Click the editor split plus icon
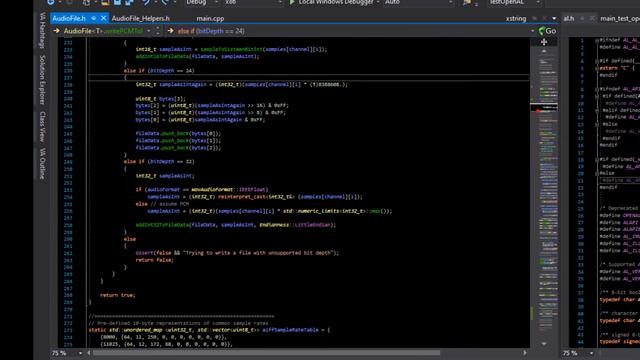 pos(544,42)
